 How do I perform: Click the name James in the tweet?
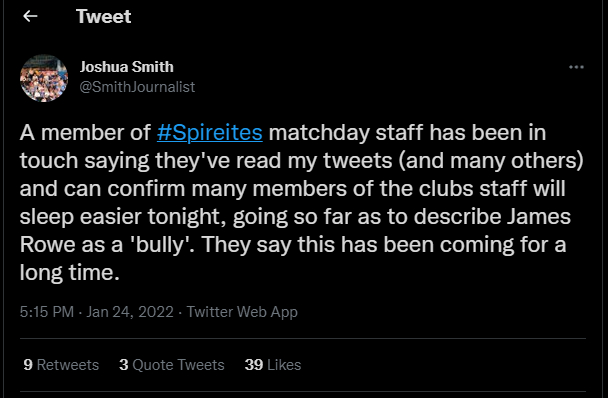point(539,216)
